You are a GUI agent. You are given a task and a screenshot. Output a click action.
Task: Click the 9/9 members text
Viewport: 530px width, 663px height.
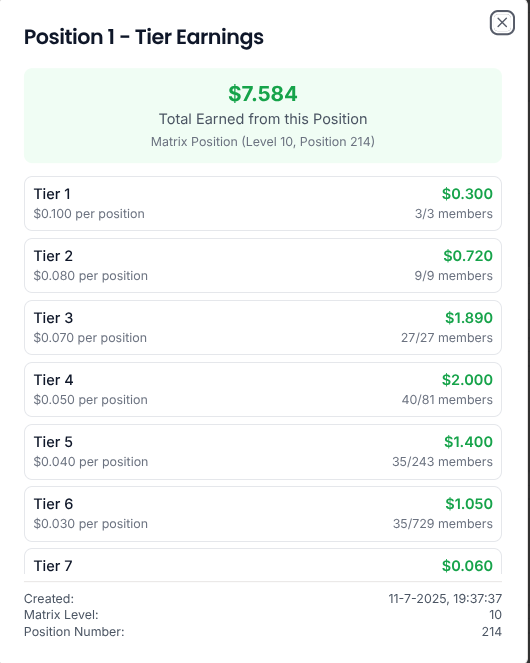click(x=453, y=276)
